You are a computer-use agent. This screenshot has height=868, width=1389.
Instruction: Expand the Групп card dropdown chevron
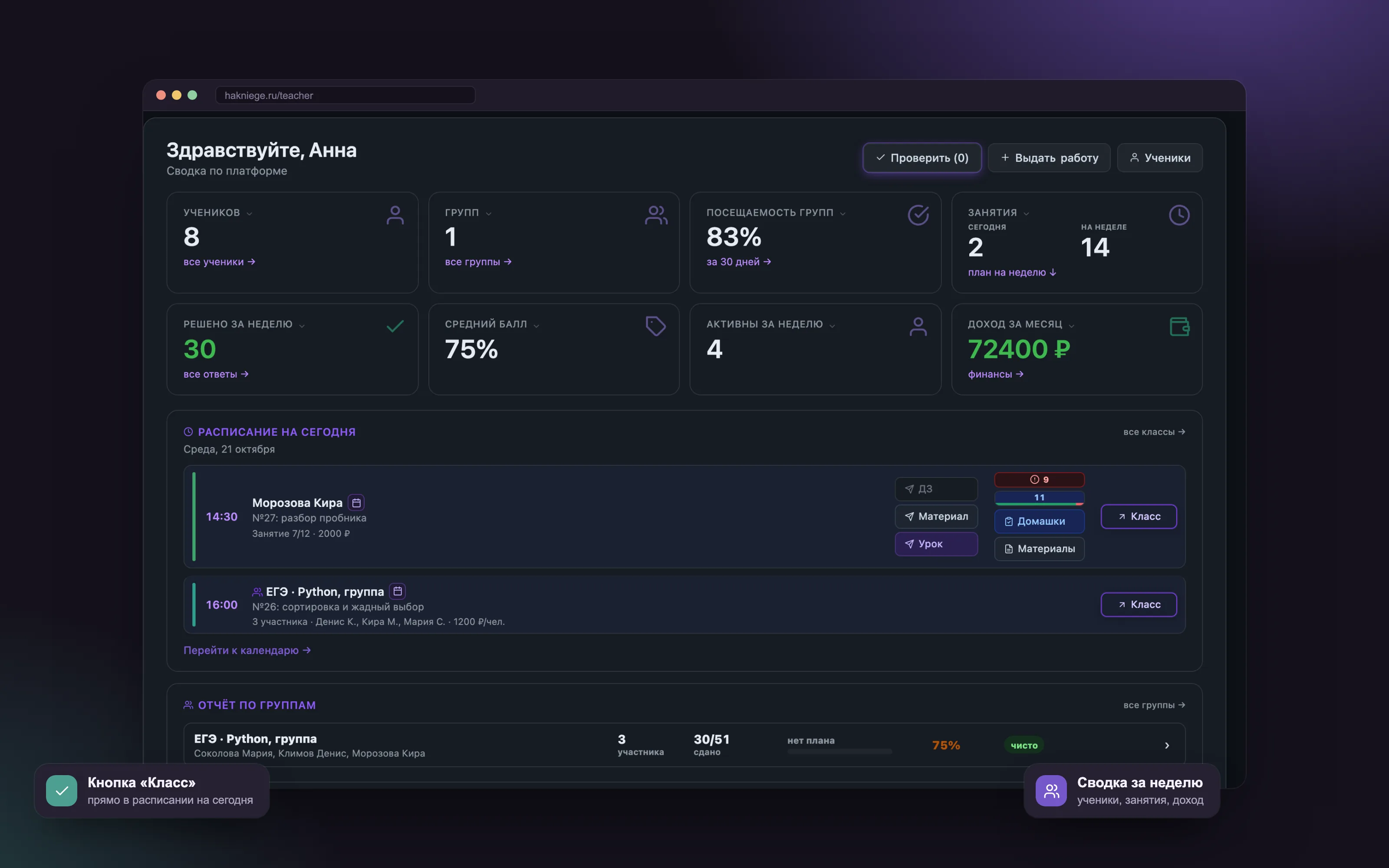click(x=488, y=214)
